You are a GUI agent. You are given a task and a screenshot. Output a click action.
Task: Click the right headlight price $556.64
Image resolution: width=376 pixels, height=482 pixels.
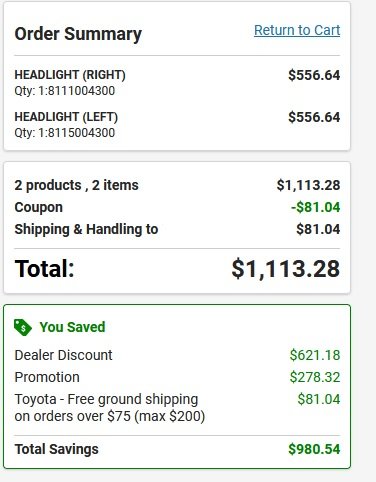coord(314,75)
